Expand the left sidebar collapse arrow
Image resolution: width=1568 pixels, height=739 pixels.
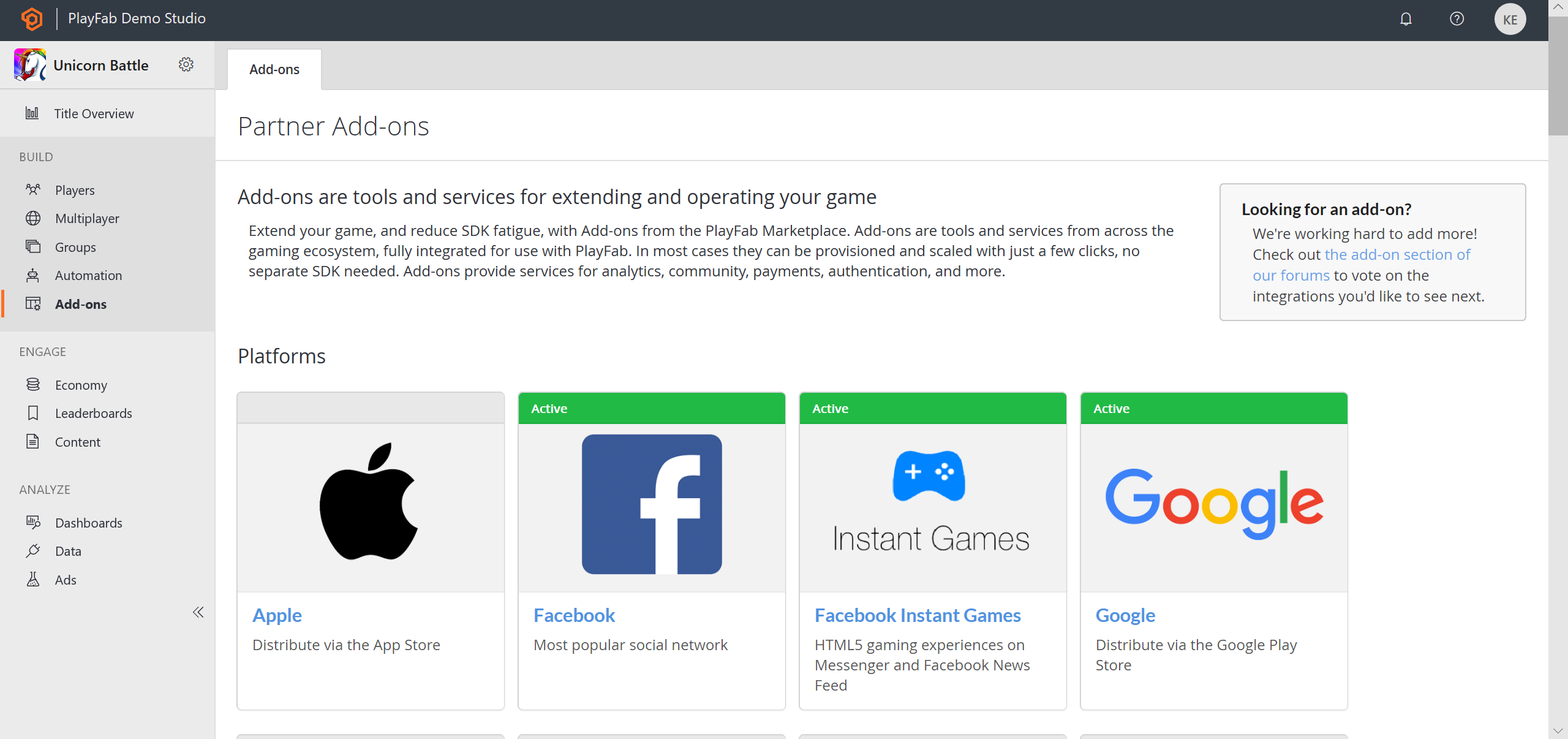coord(198,613)
